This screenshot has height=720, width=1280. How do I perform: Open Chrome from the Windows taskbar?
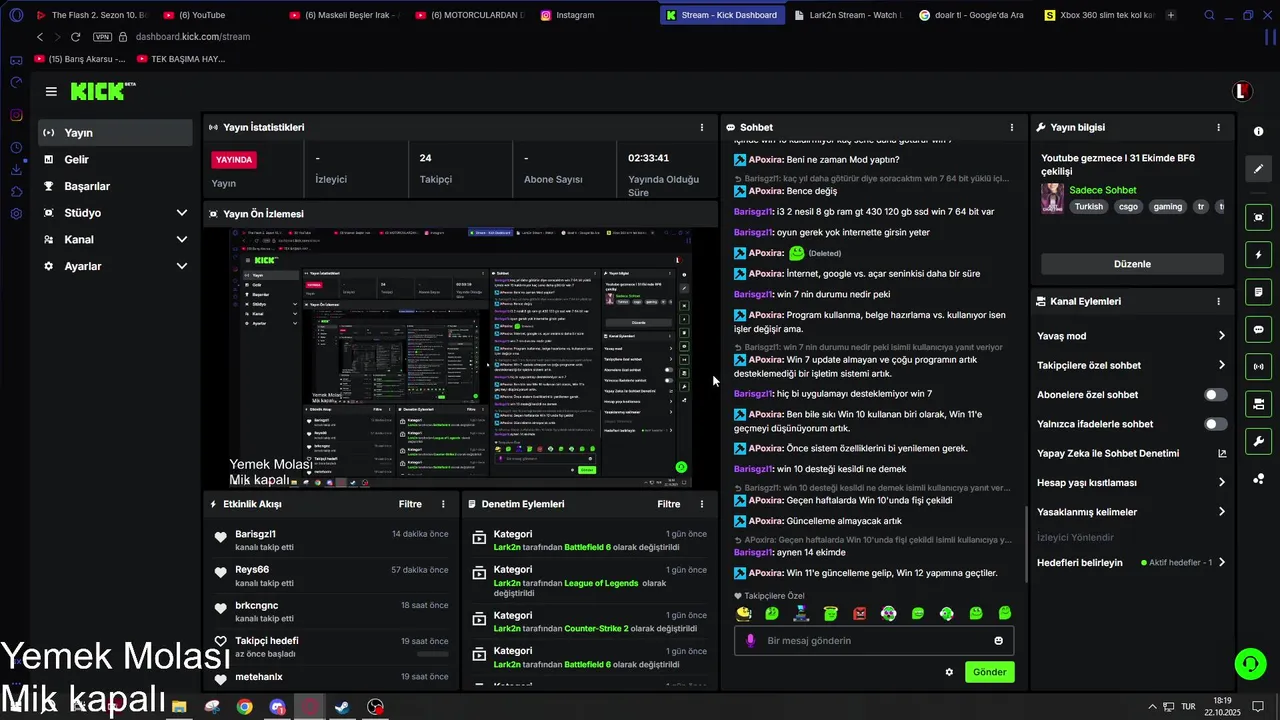(x=244, y=707)
